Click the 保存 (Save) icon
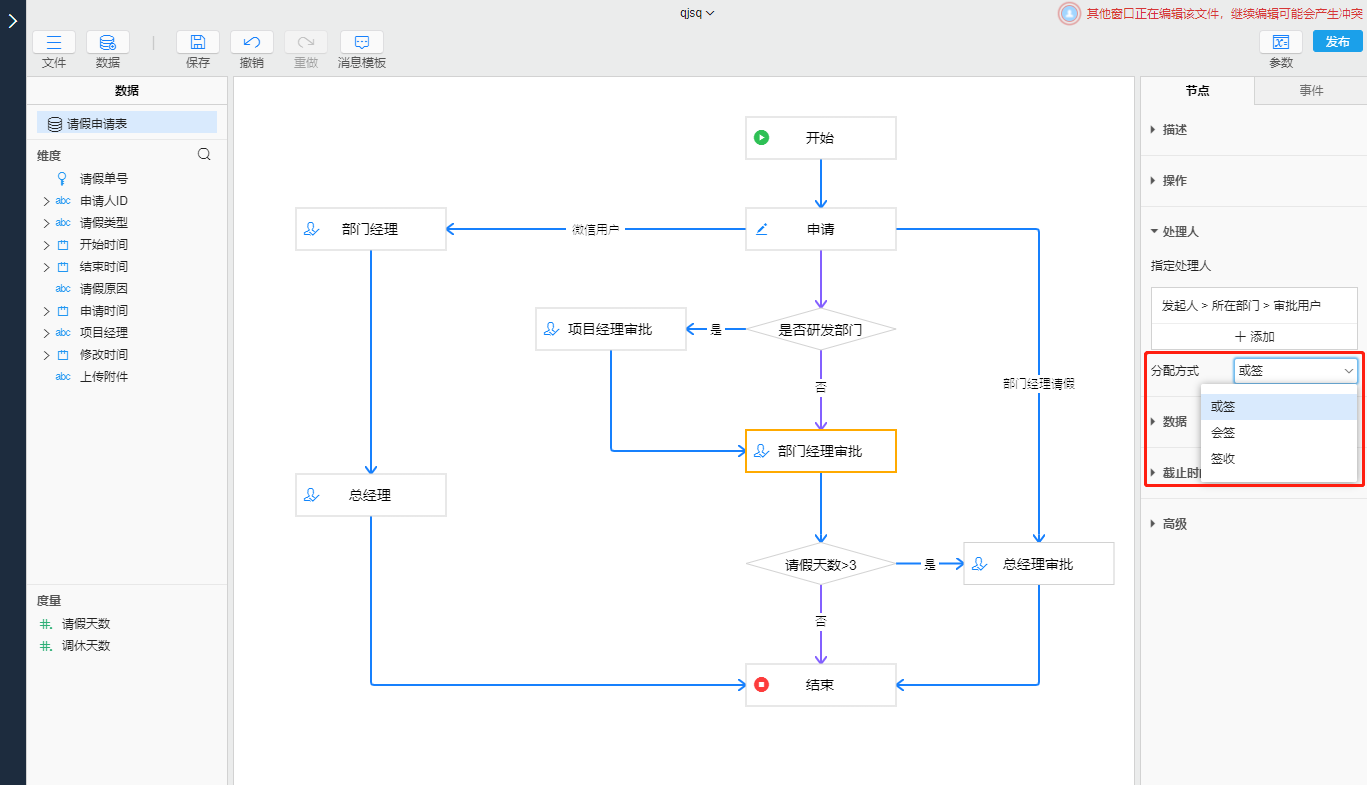The image size is (1367, 785). (198, 42)
